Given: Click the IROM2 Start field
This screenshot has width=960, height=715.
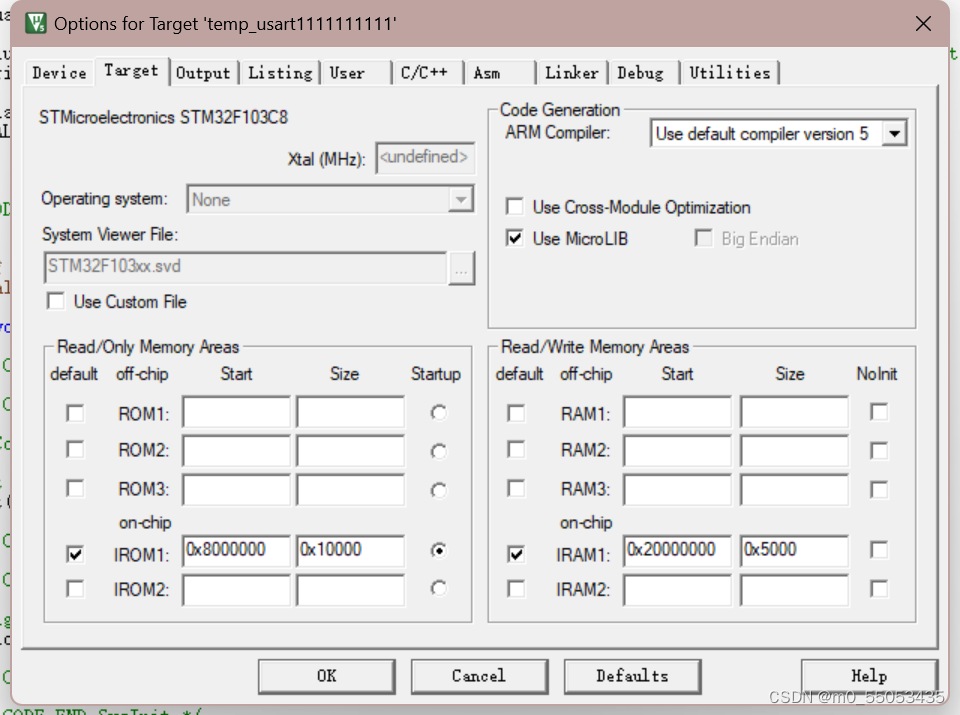Looking at the screenshot, I should 236,590.
